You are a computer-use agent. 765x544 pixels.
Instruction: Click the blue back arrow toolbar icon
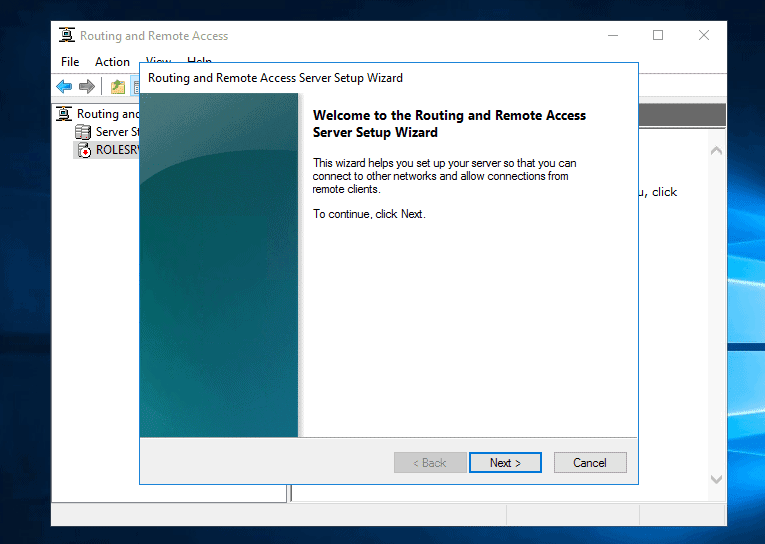click(x=64, y=87)
